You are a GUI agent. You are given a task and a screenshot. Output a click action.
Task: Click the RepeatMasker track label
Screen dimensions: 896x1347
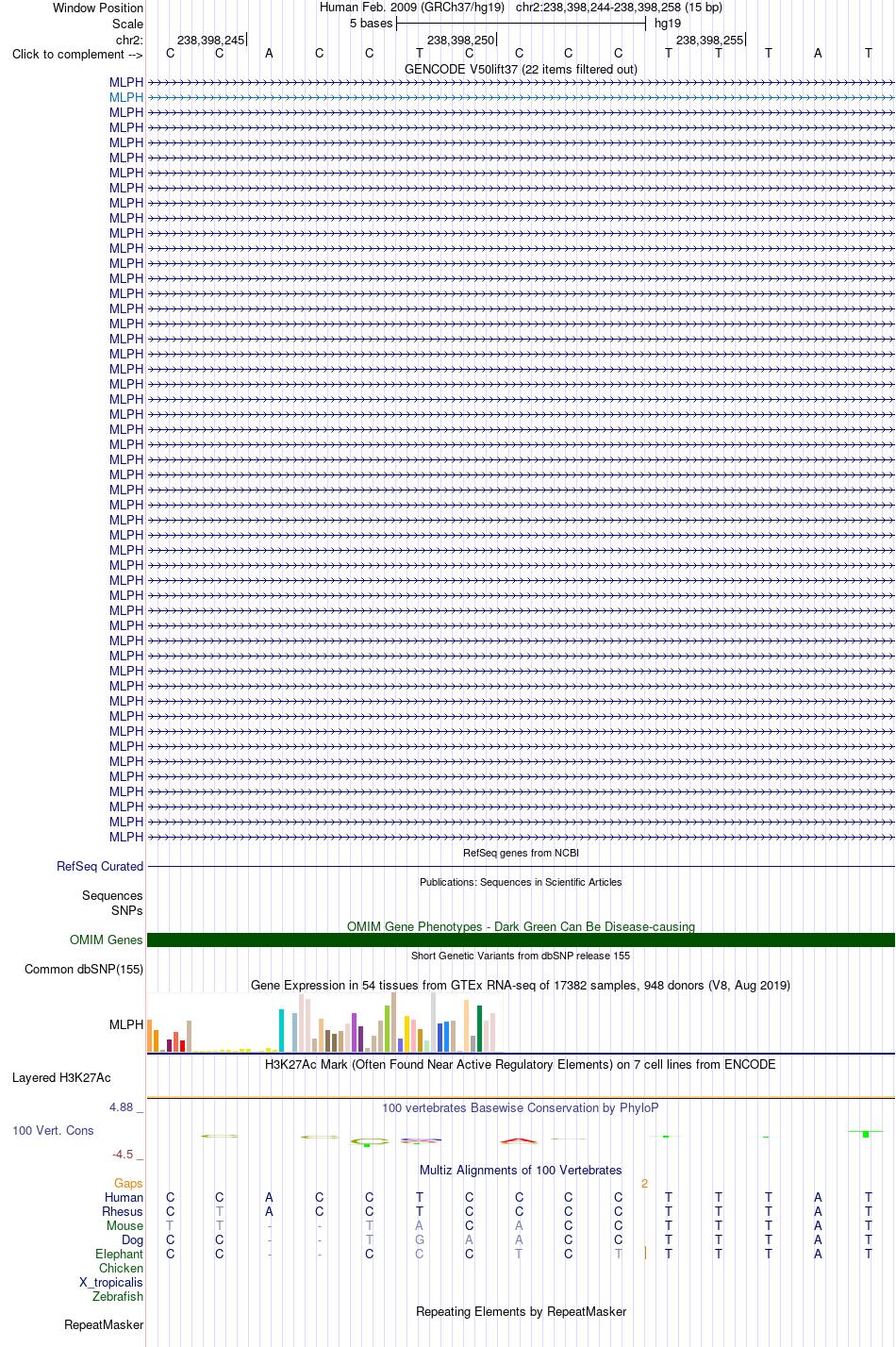coord(104,1324)
